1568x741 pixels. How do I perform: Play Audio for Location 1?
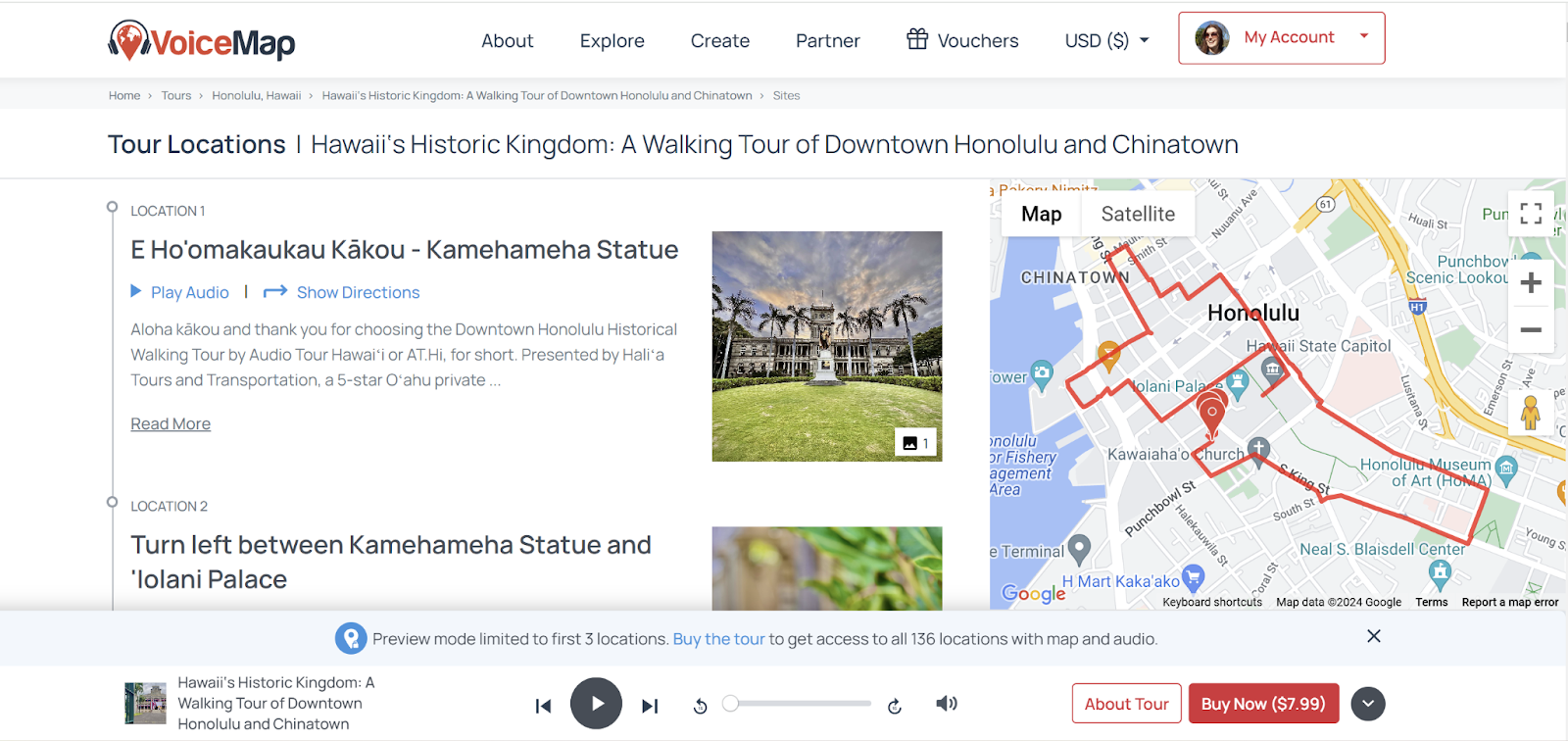(180, 292)
